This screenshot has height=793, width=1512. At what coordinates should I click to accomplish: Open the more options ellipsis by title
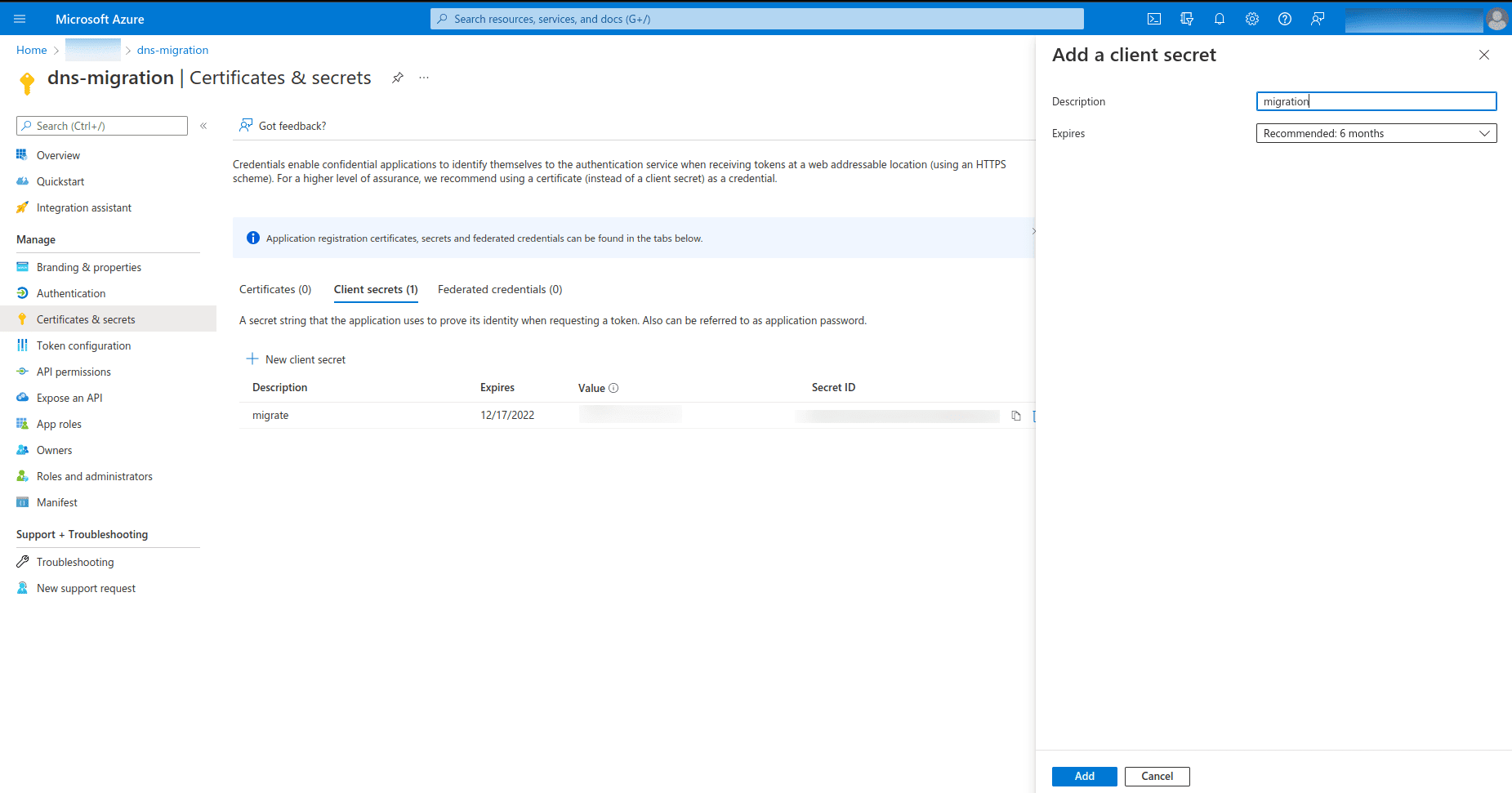(x=424, y=78)
